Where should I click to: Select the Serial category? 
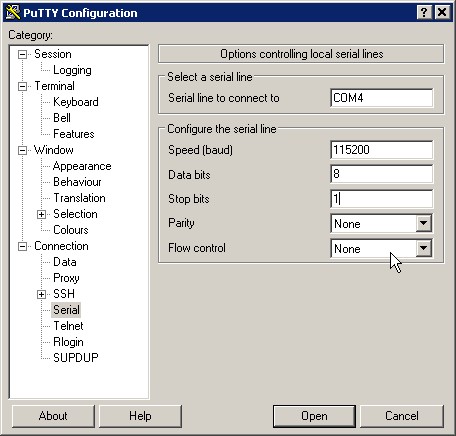pos(66,310)
